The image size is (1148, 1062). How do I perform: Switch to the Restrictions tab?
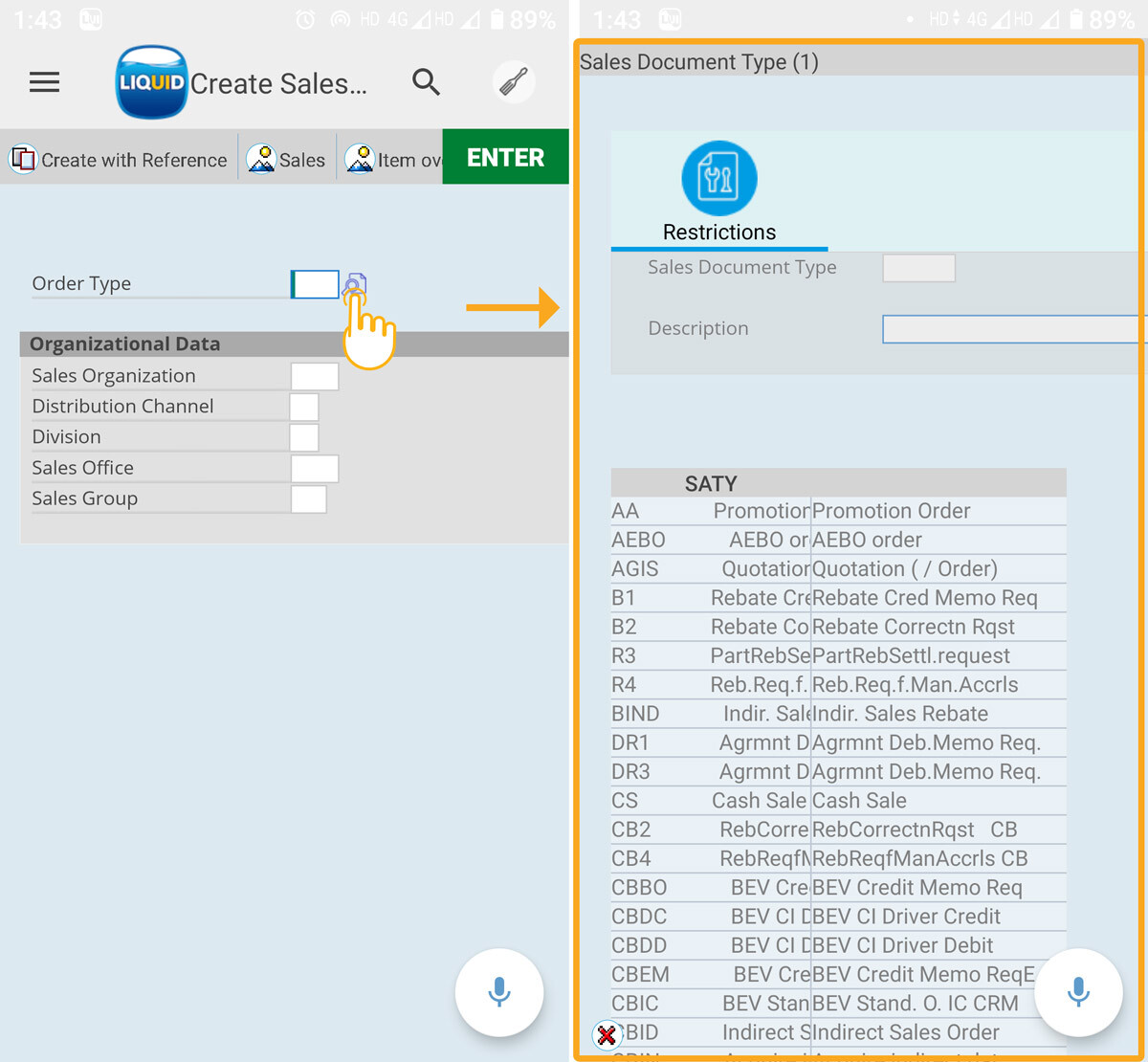tap(718, 232)
